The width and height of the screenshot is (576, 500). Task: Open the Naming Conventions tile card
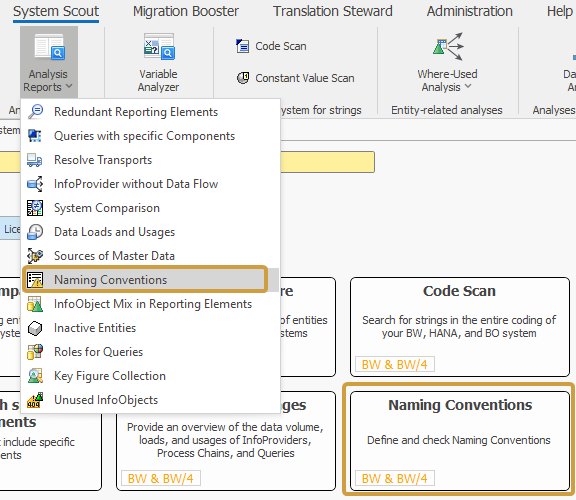coord(460,441)
